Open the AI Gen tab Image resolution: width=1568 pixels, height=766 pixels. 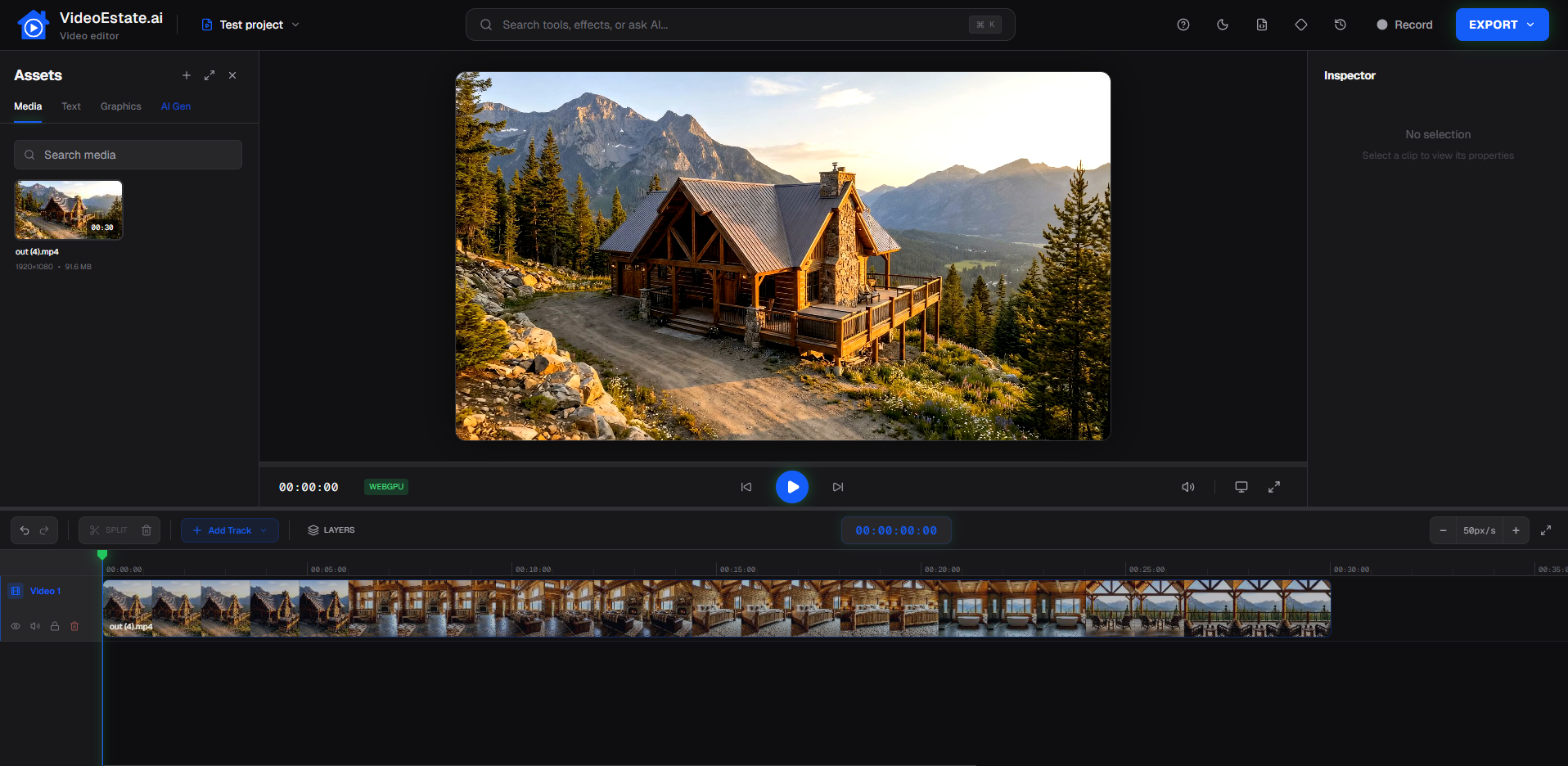click(x=176, y=106)
